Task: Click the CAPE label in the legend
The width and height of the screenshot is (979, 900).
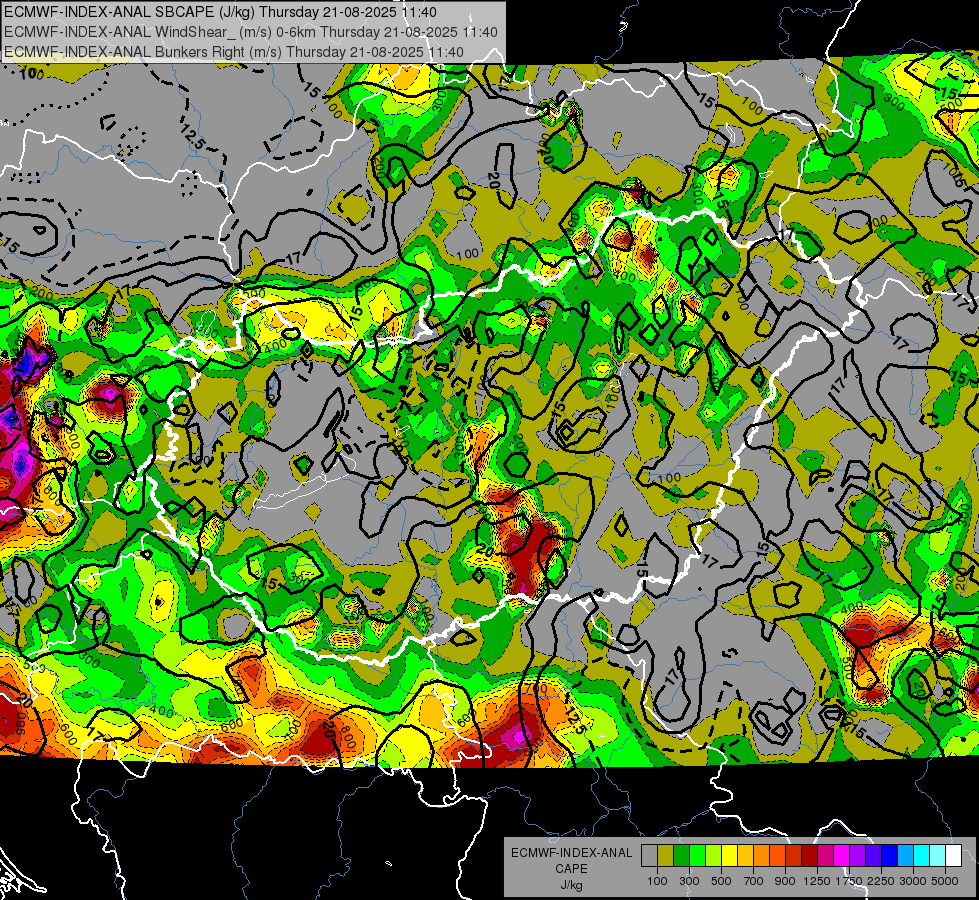Action: (571, 869)
